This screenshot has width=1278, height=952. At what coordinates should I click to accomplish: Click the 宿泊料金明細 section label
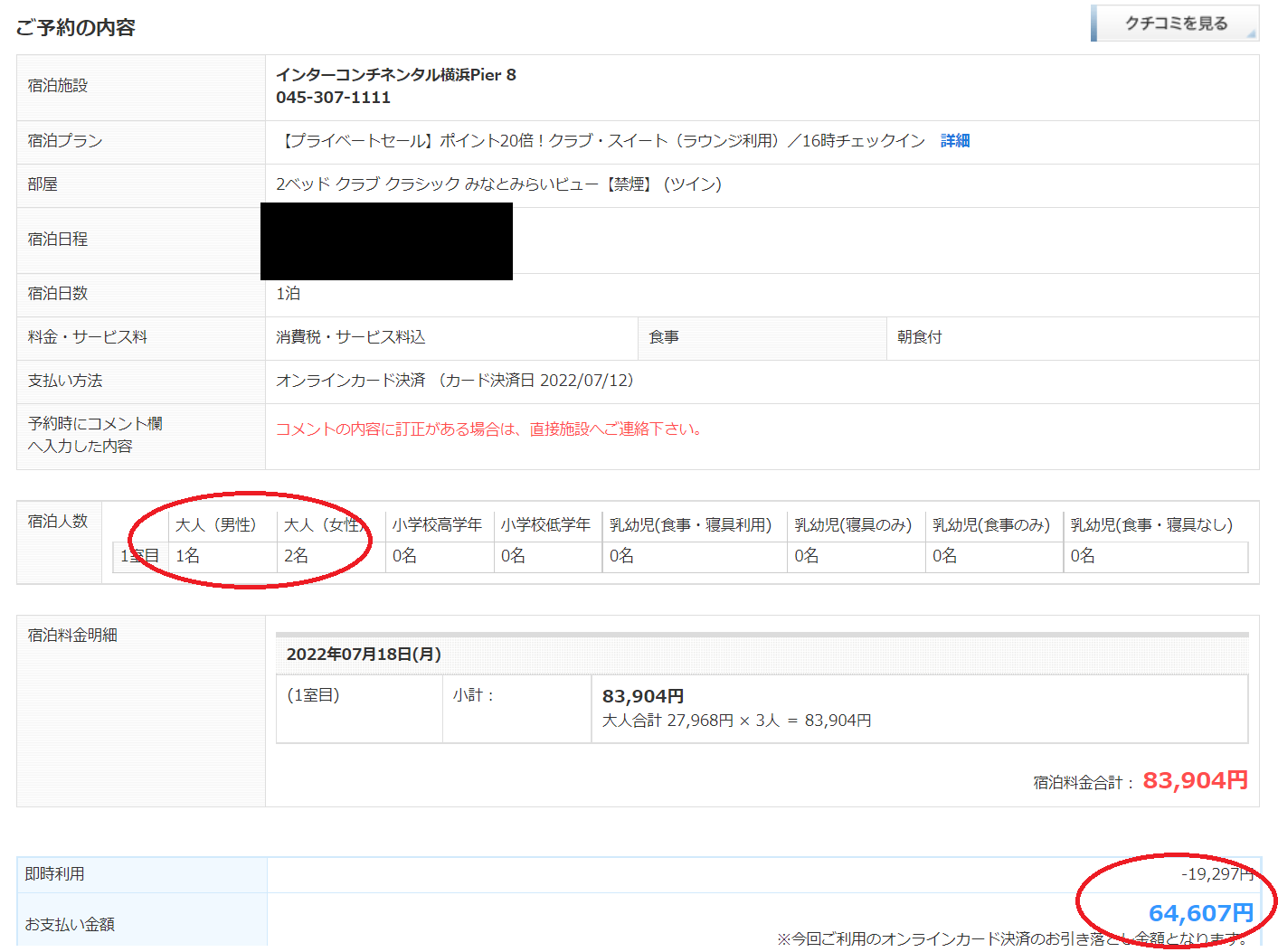[72, 636]
